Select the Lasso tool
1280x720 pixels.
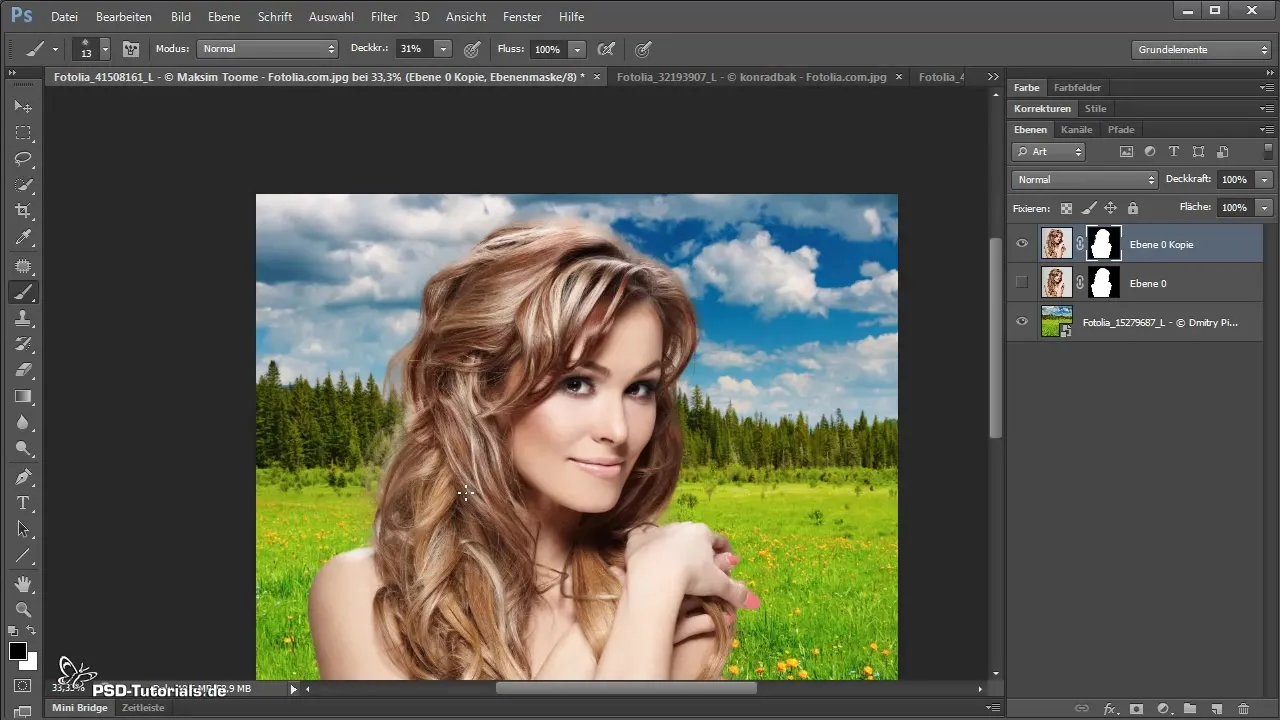[x=23, y=159]
